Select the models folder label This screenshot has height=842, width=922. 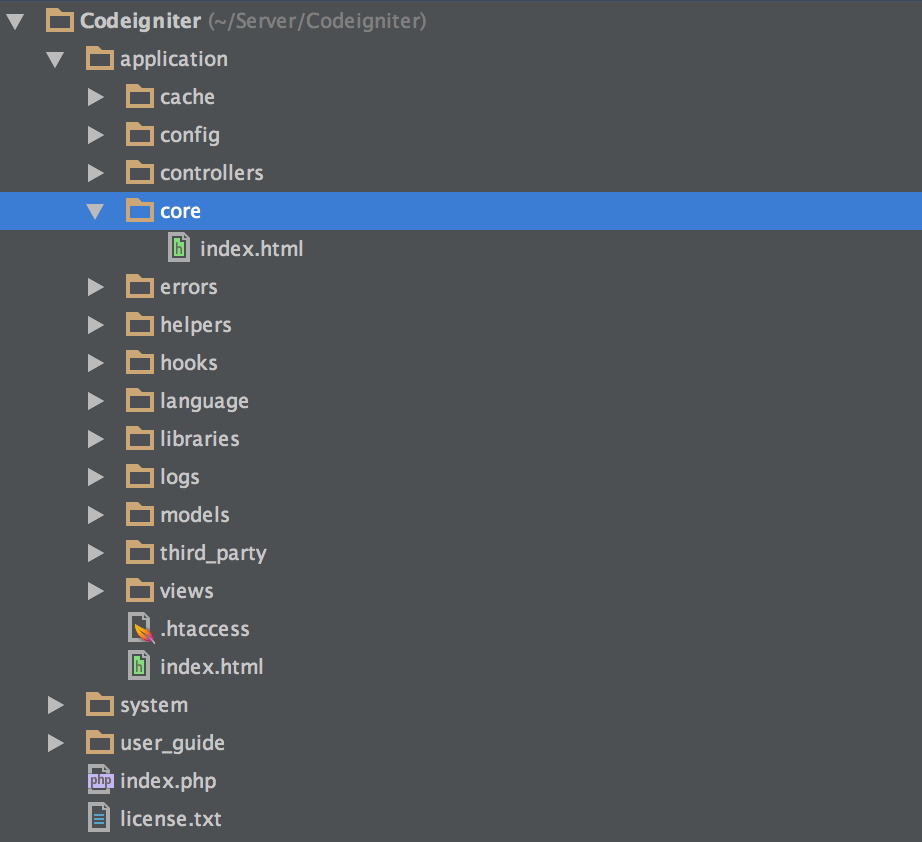point(195,515)
